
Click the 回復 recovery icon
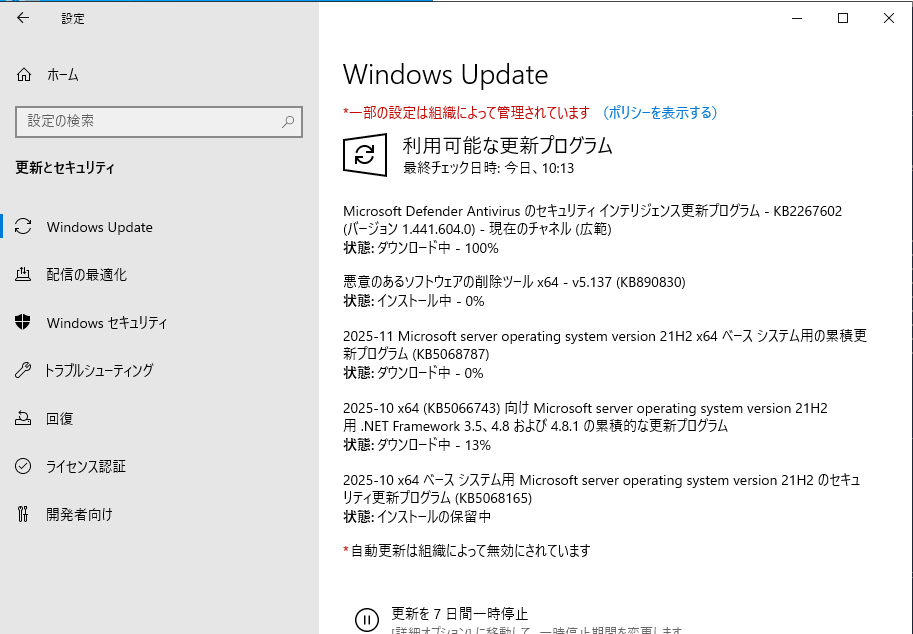pyautogui.click(x=24, y=419)
